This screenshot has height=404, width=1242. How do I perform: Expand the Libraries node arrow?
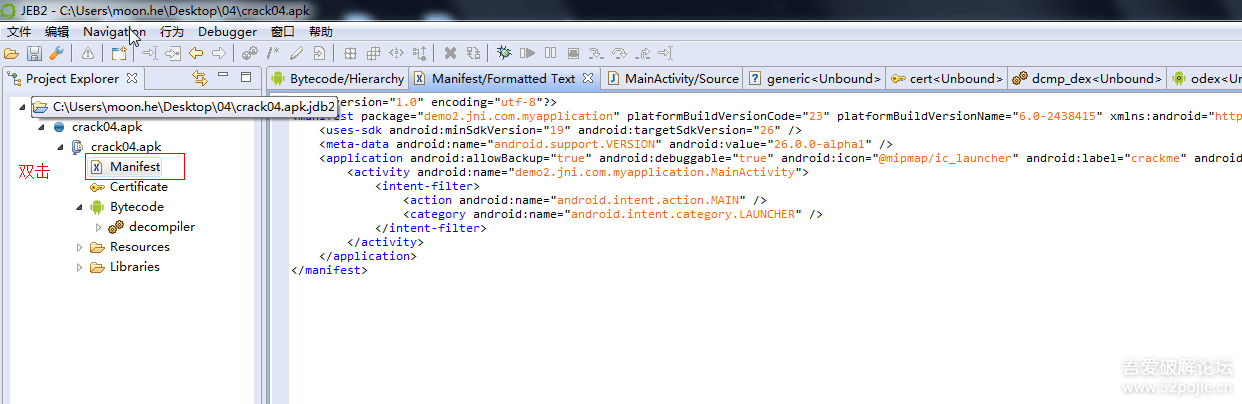[80, 267]
